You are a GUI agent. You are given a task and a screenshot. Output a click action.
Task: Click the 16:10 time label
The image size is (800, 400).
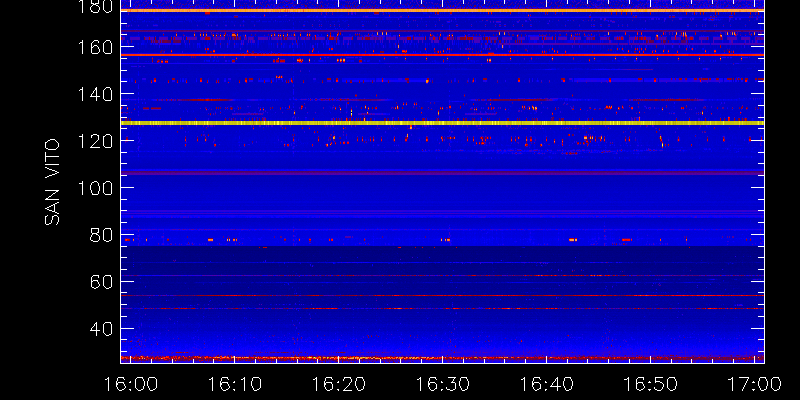tap(235, 384)
